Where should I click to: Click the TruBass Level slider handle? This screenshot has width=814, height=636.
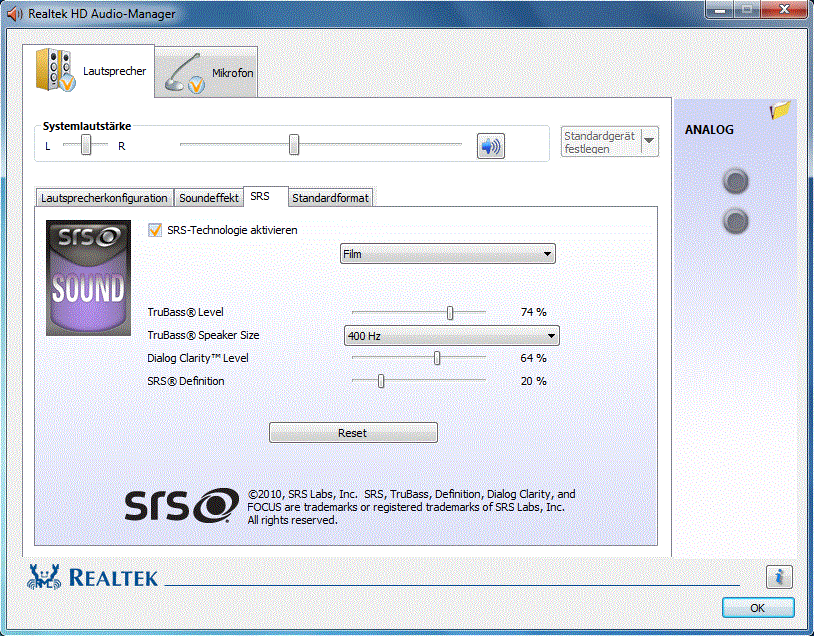pyautogui.click(x=450, y=313)
